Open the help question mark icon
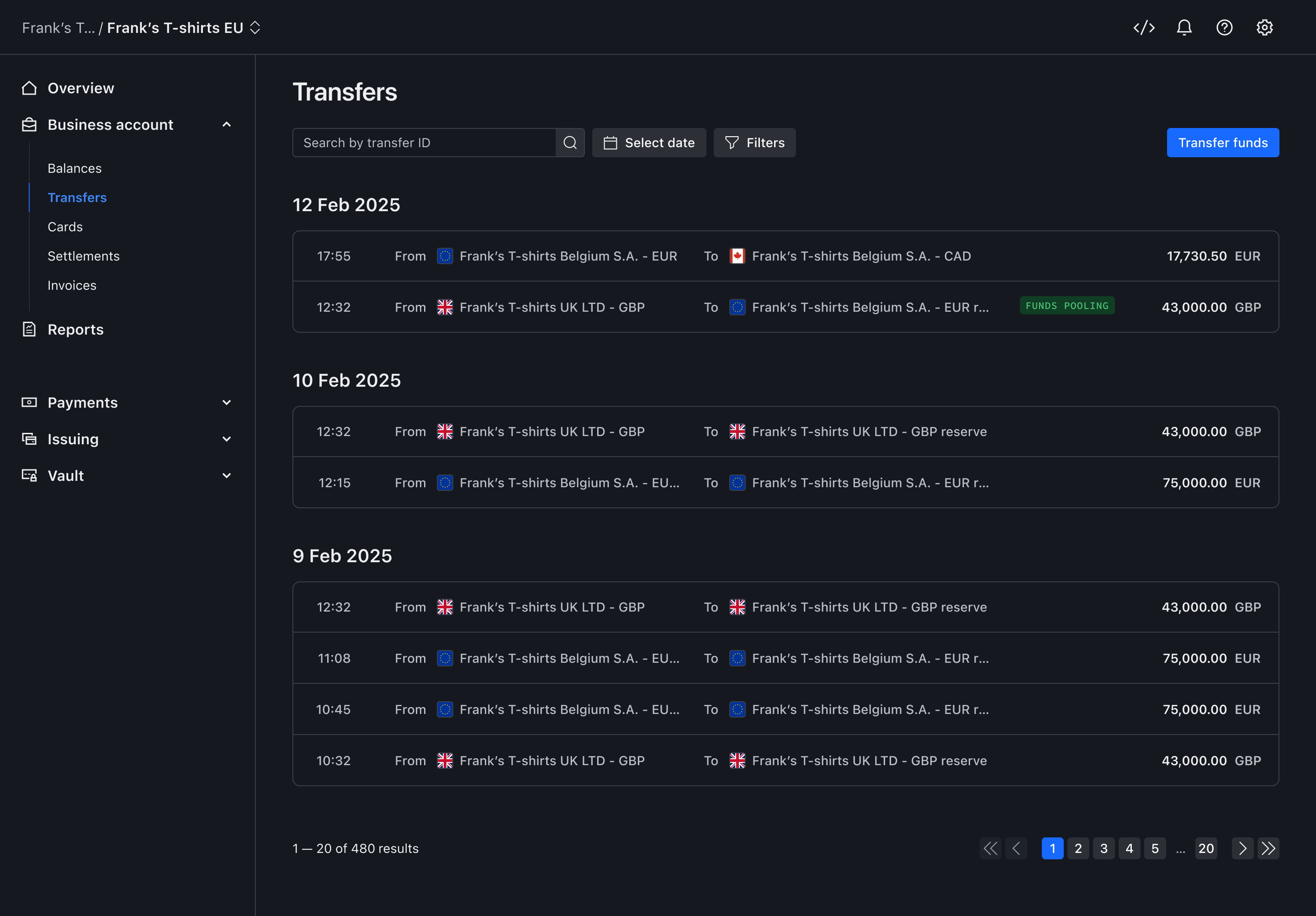 pos(1224,27)
